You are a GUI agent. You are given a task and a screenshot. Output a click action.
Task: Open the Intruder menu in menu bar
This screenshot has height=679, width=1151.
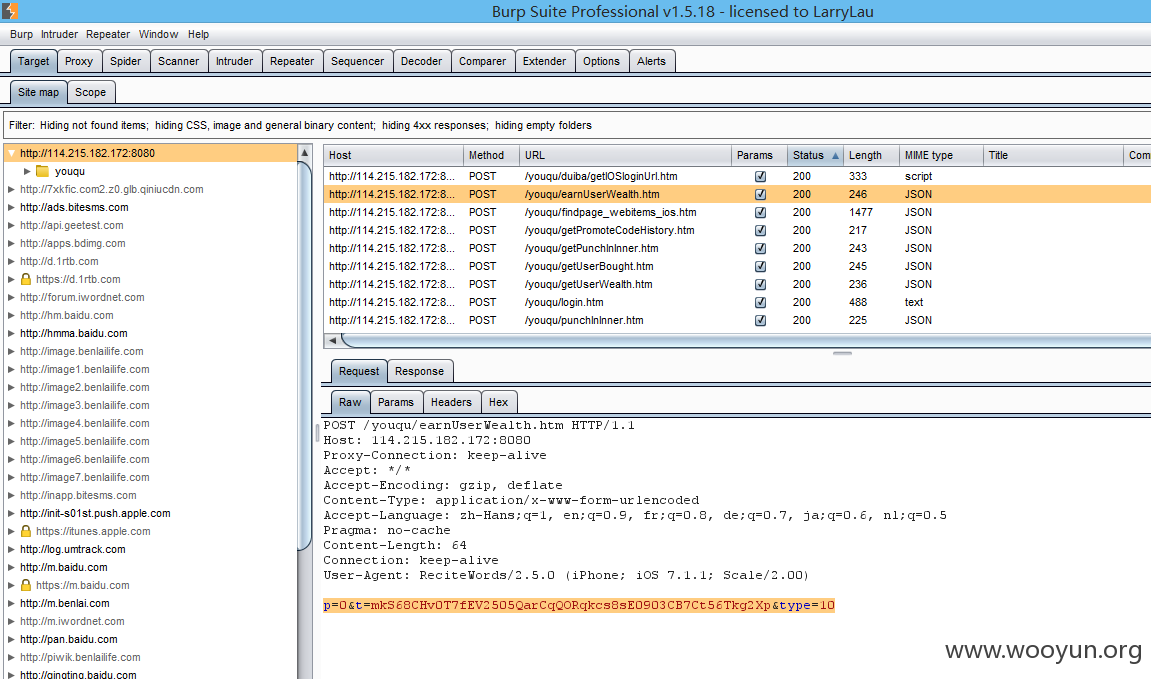click(x=59, y=34)
